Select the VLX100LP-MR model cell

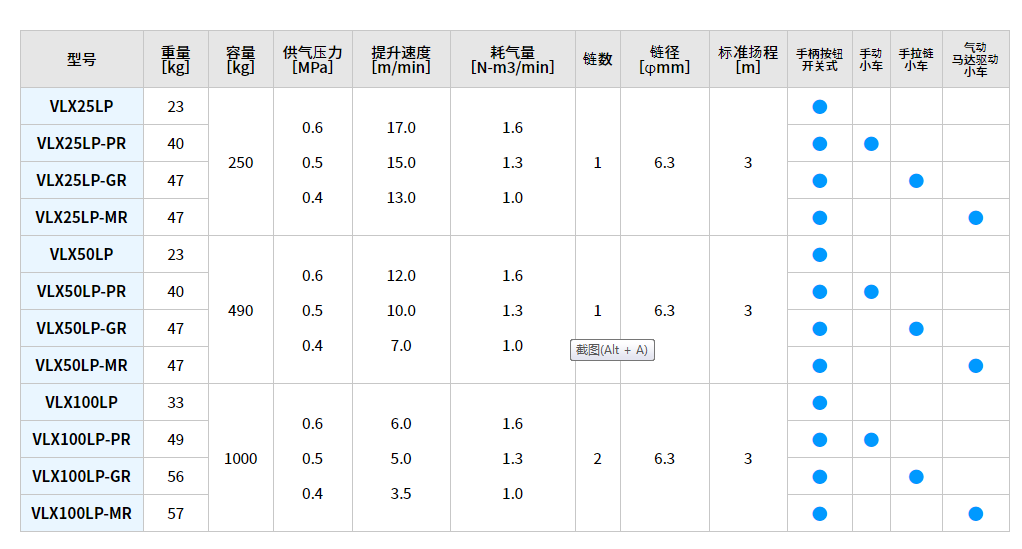(81, 514)
